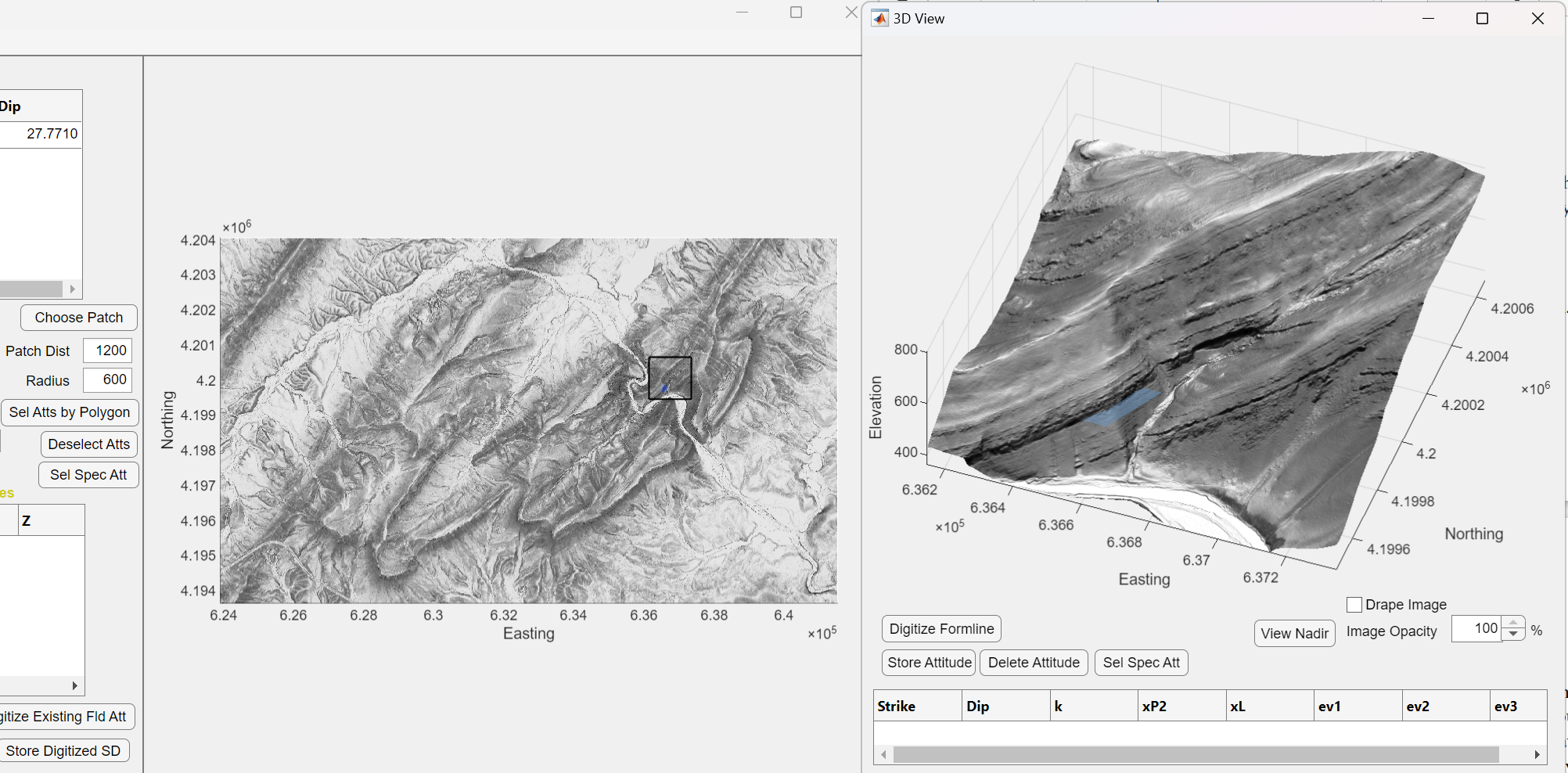This screenshot has height=773, width=1568.
Task: Click right scroll arrow of 3D View table
Action: [1537, 754]
